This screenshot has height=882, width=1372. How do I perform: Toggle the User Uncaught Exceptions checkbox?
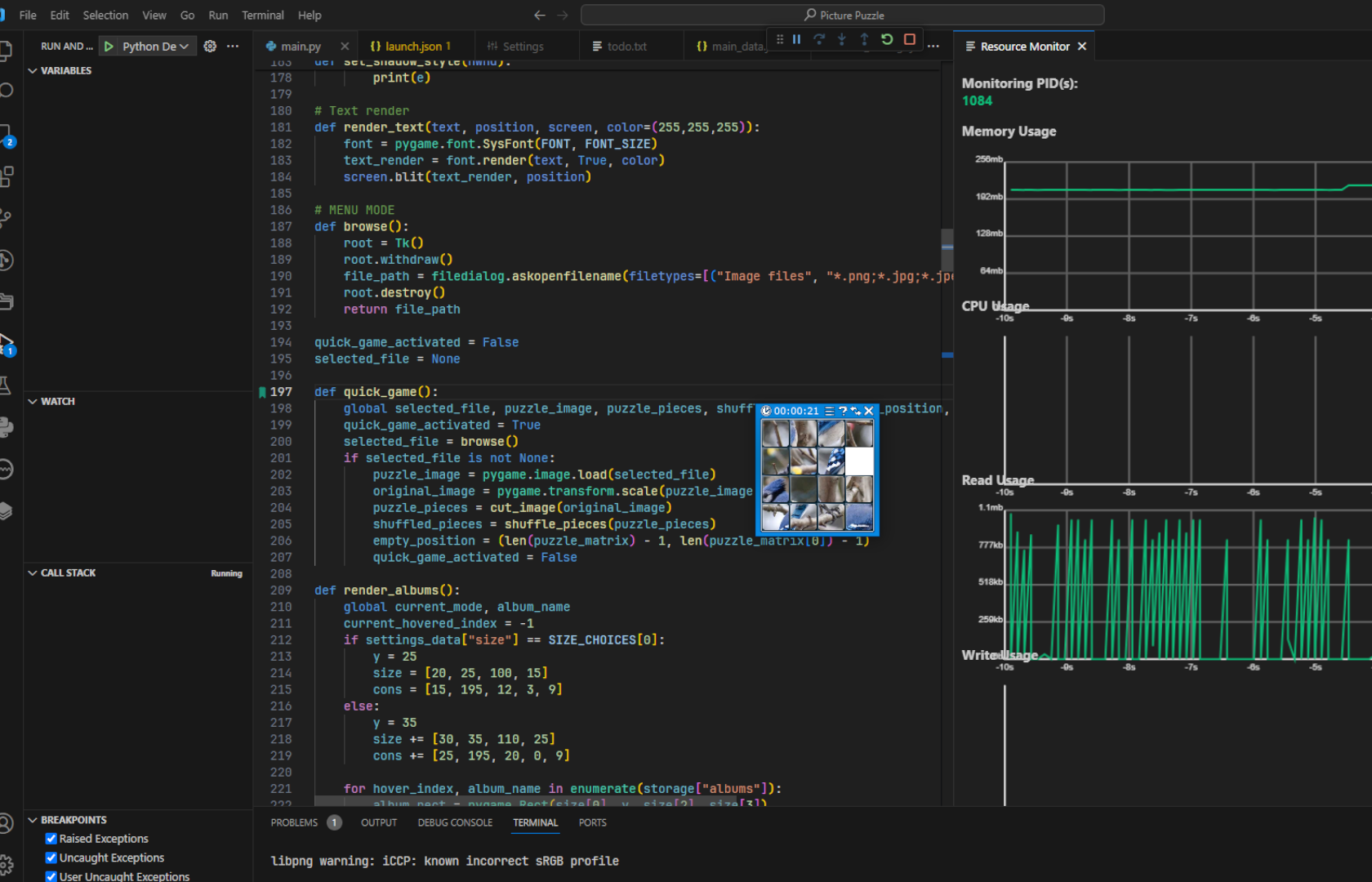coord(51,876)
